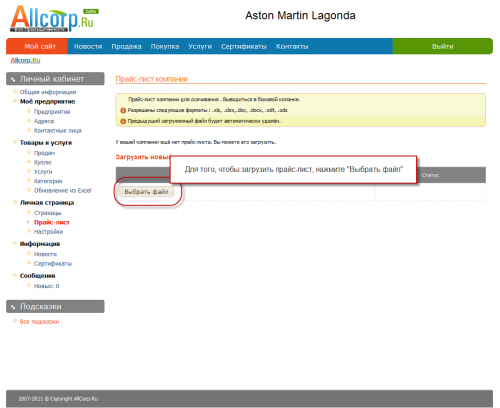Open the Категории sidebar link
This screenshot has width=500, height=408.
tap(48, 181)
